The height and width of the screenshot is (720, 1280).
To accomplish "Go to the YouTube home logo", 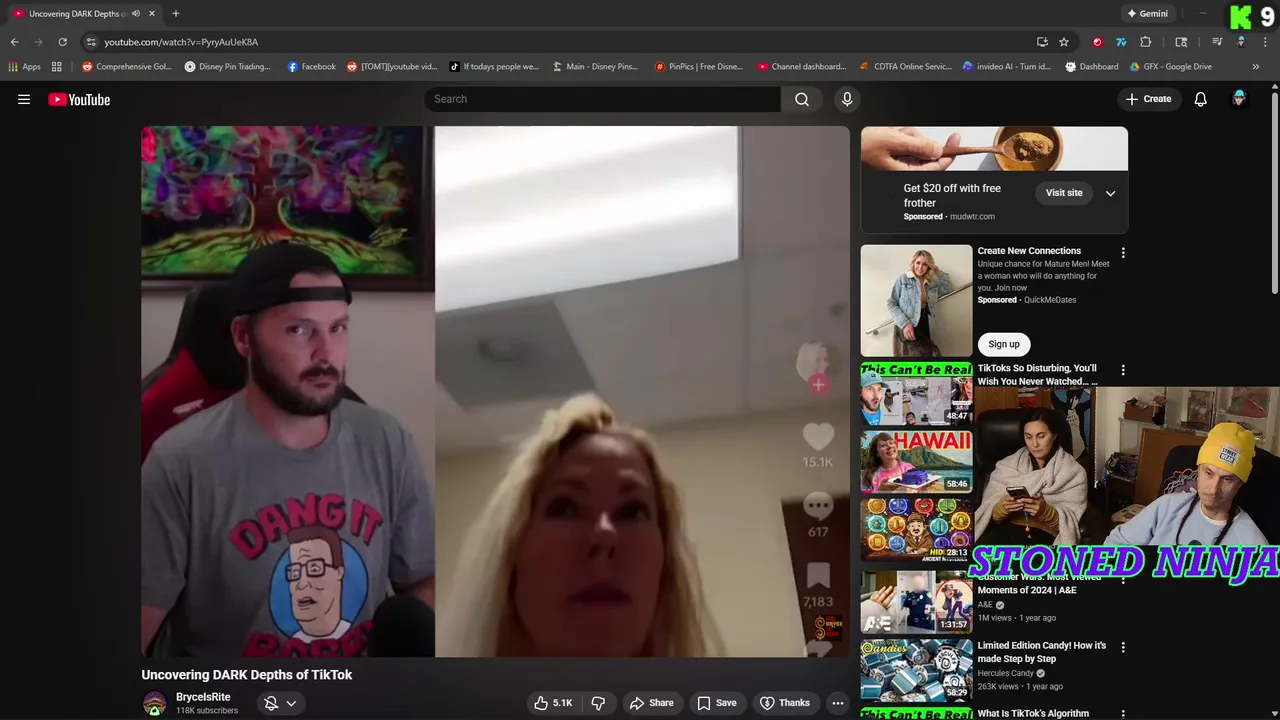I will 79,99.
